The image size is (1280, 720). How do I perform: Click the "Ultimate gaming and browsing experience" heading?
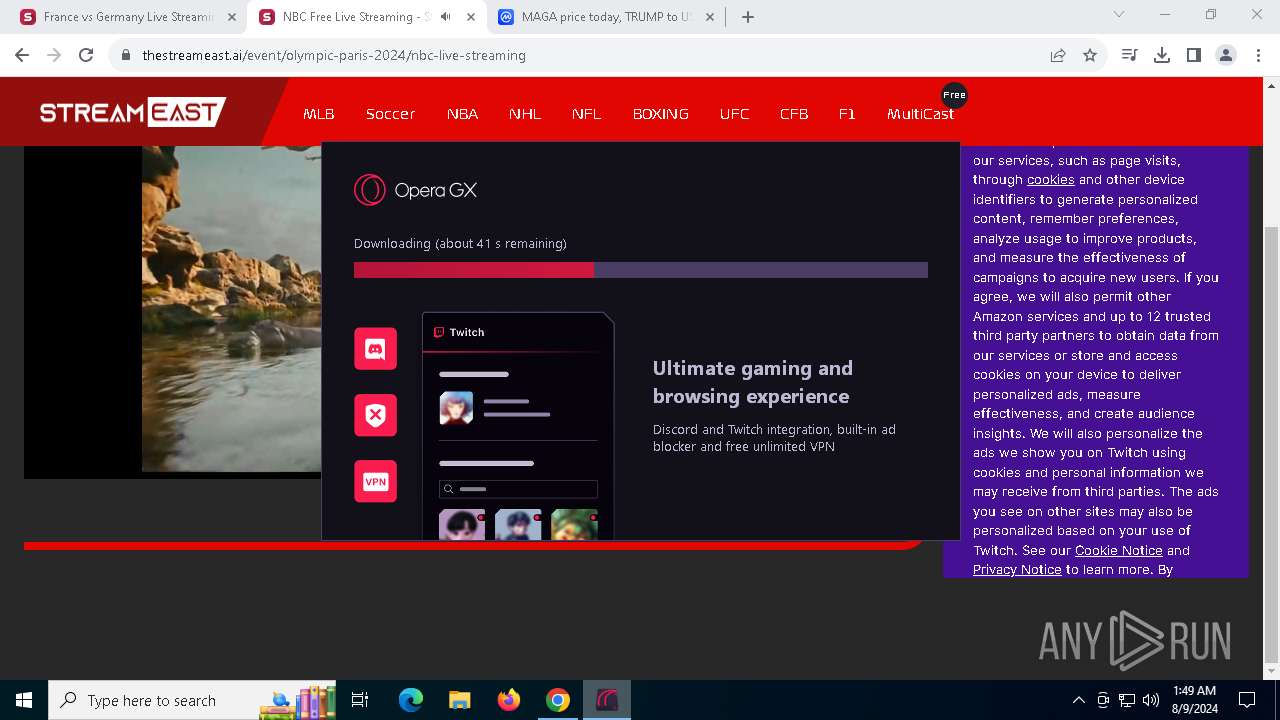(753, 382)
